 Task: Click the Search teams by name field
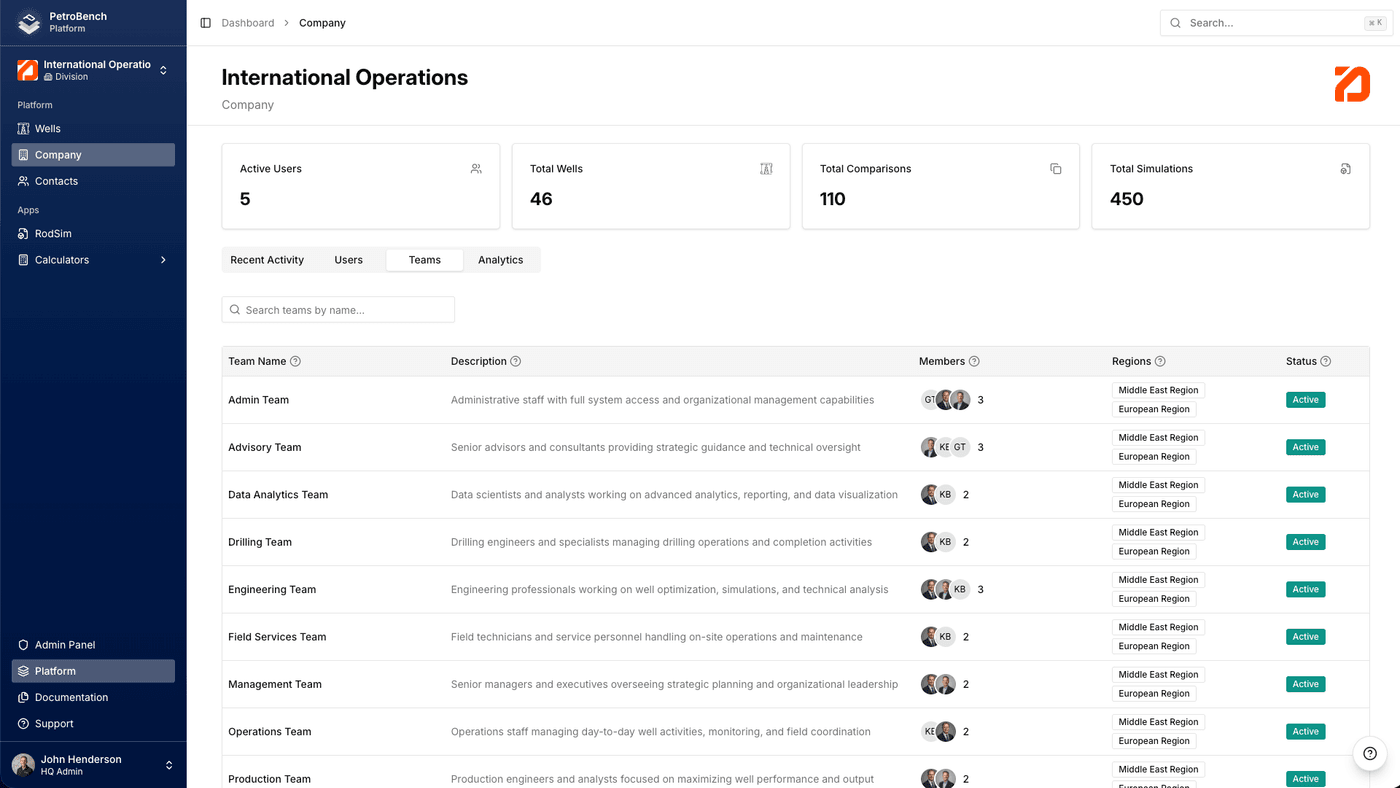pos(338,310)
